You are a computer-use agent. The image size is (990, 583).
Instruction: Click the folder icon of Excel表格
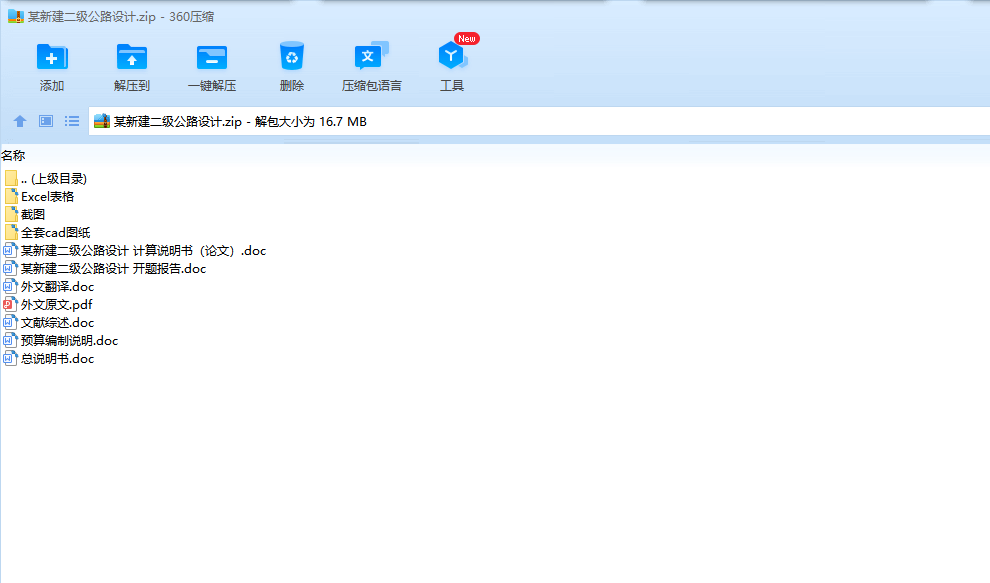[x=11, y=196]
